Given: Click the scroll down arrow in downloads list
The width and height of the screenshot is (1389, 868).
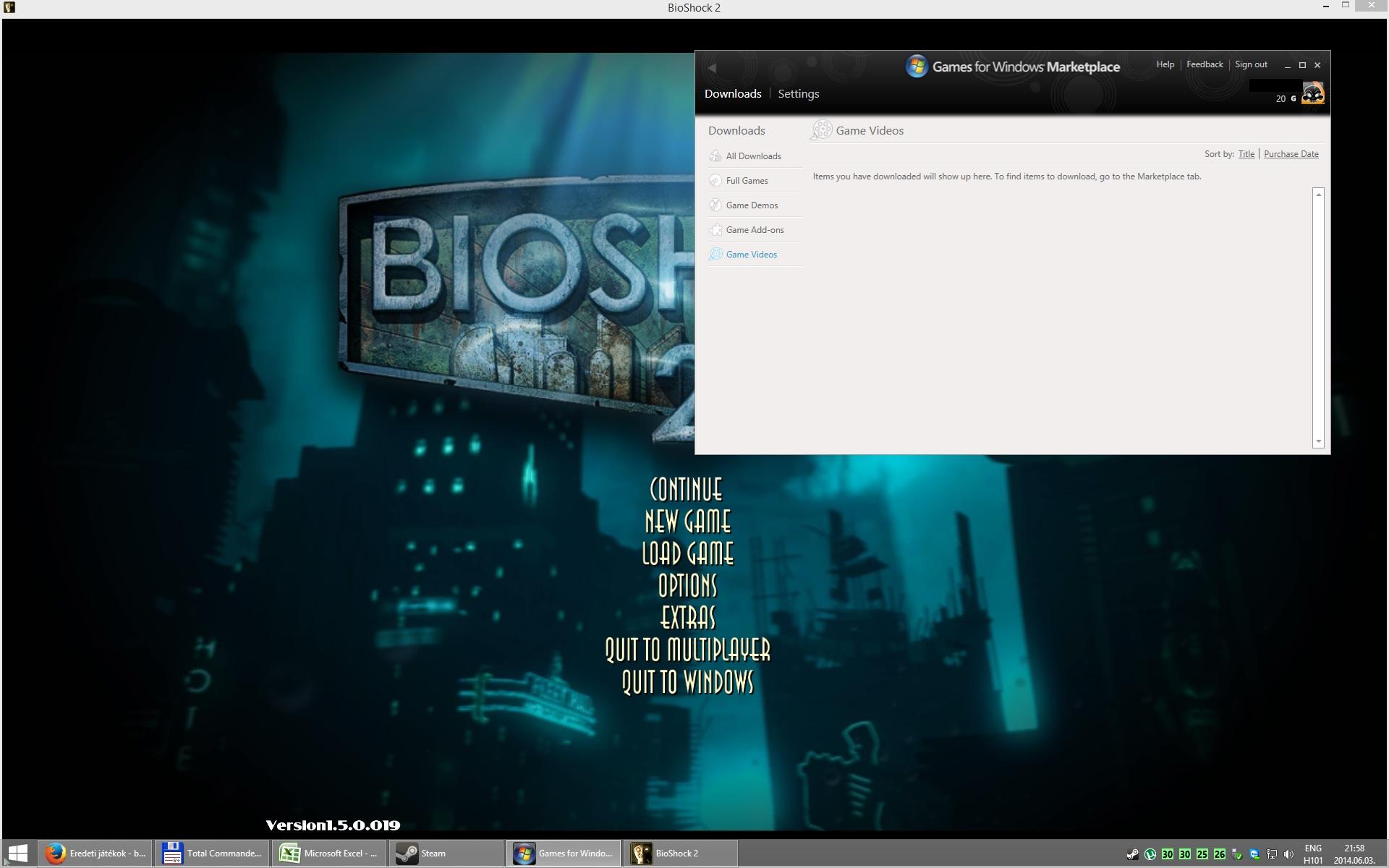Looking at the screenshot, I should click(x=1318, y=441).
